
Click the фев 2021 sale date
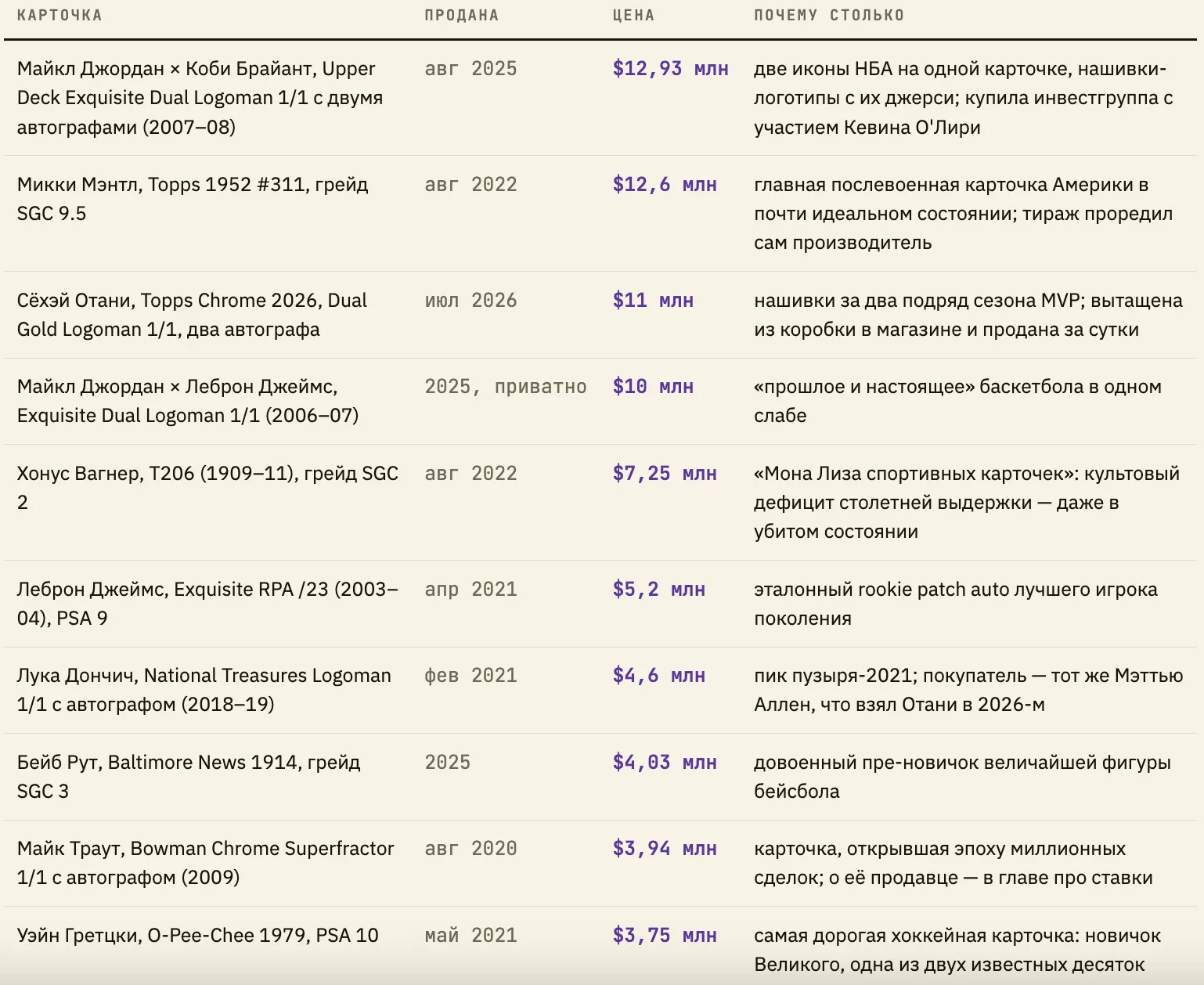click(x=470, y=676)
